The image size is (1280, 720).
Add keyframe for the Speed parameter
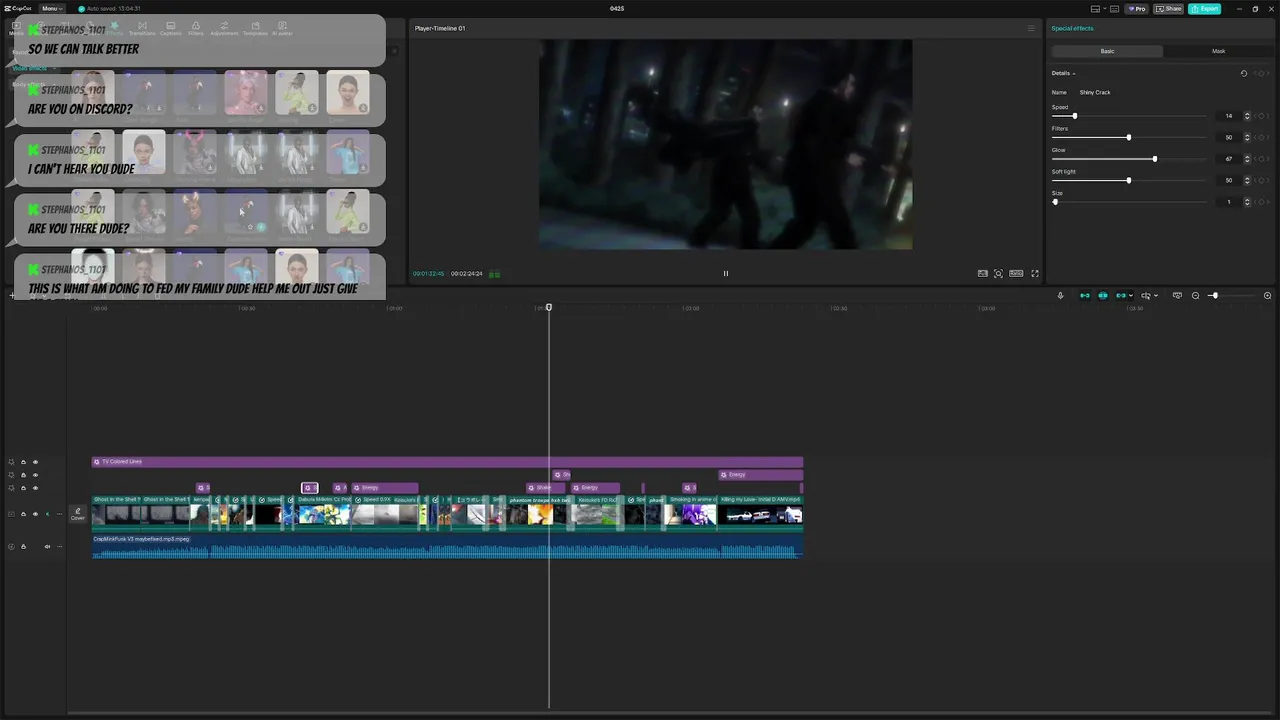pyautogui.click(x=1262, y=116)
